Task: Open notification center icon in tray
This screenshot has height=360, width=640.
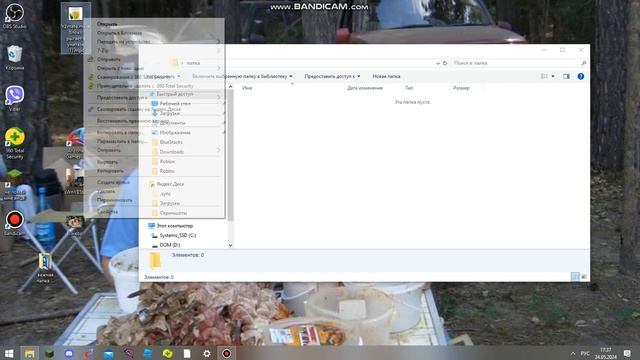Action: [x=627, y=353]
